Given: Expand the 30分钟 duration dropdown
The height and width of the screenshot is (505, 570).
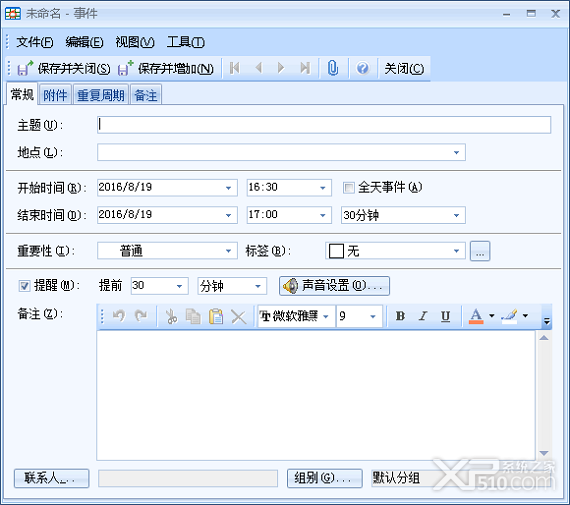Looking at the screenshot, I should tap(456, 215).
